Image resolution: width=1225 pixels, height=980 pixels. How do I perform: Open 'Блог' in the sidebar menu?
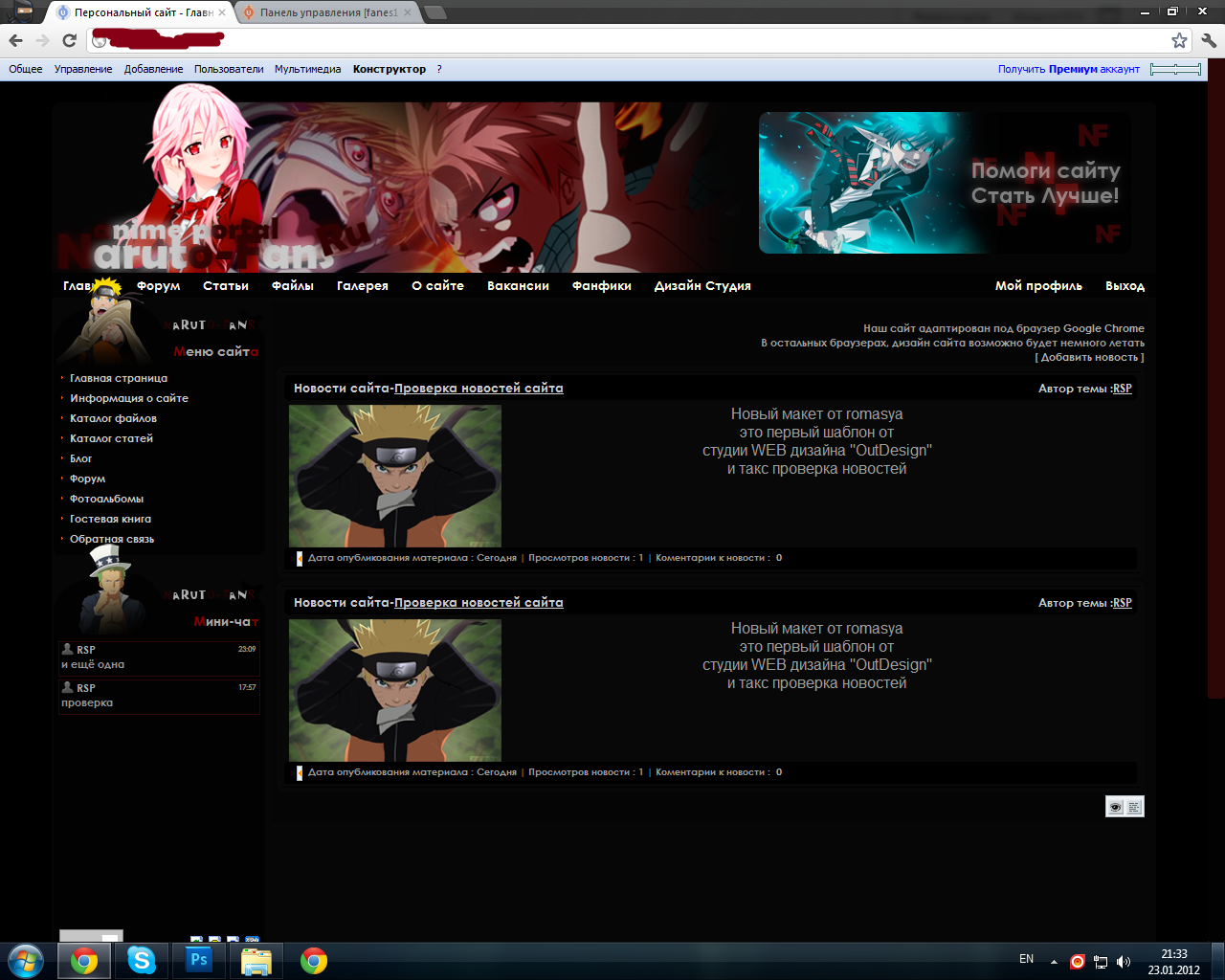coord(80,458)
